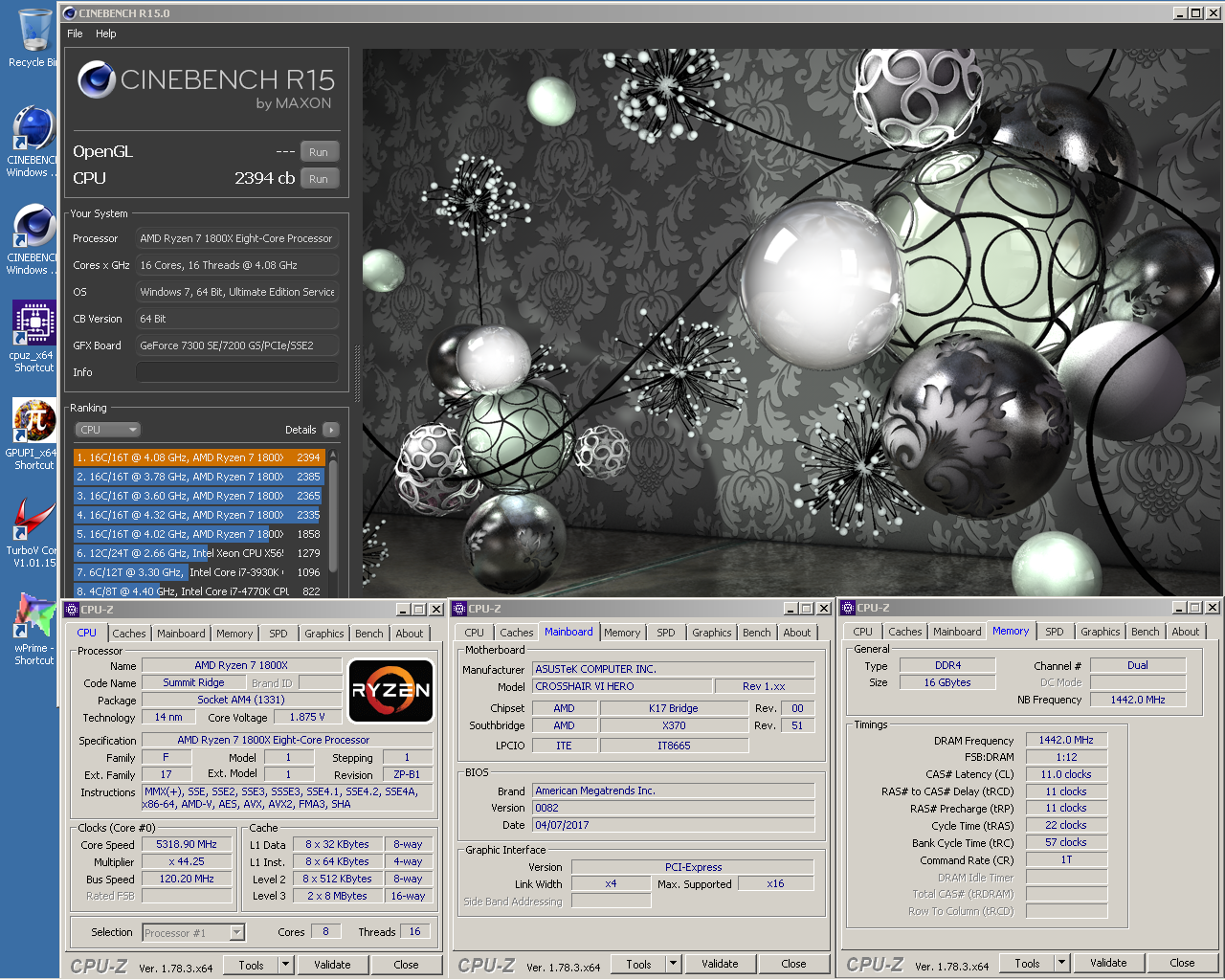Open the Help menu in Cinebench
The image size is (1225, 980).
pos(105,33)
